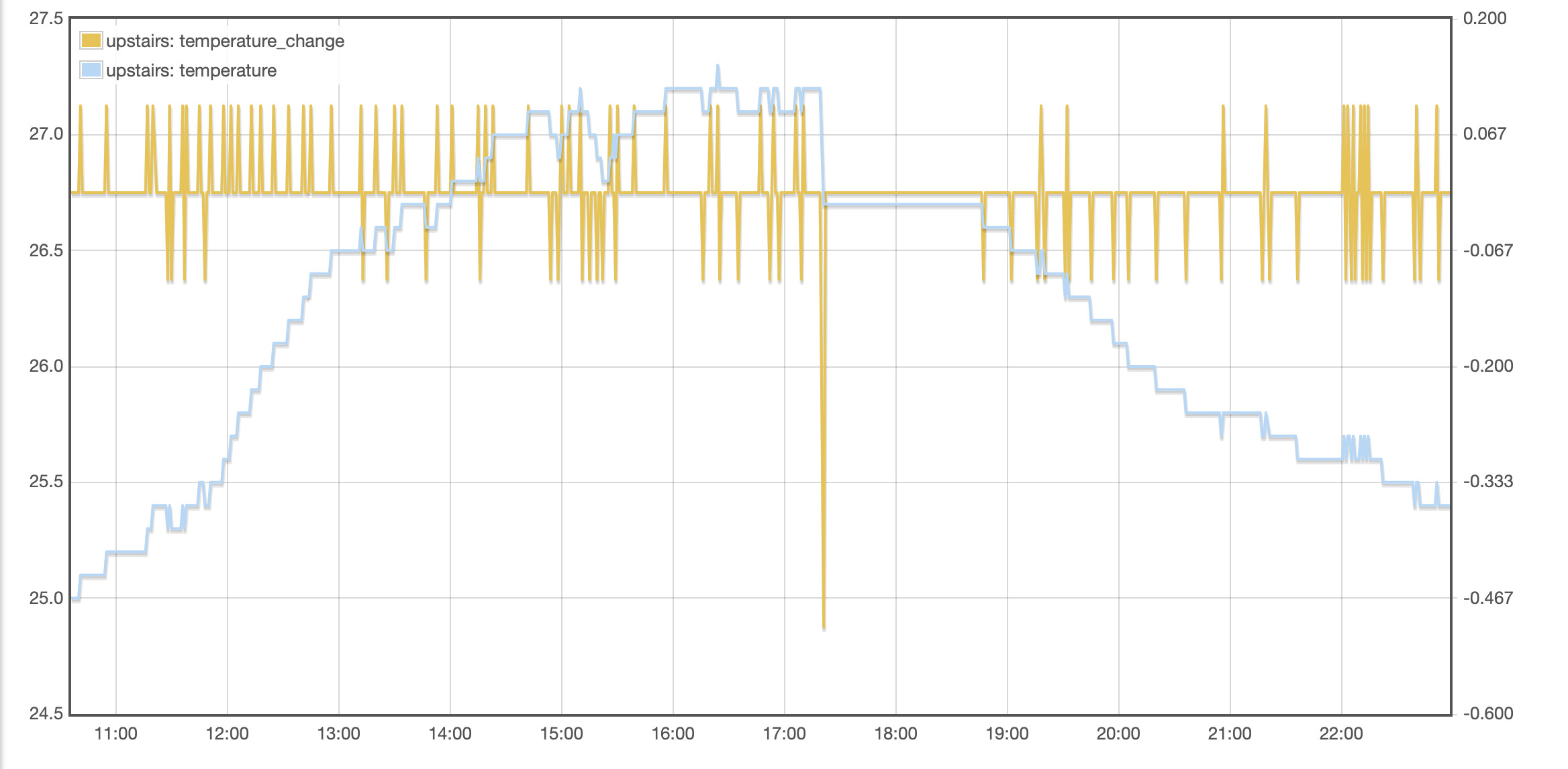This screenshot has height=769, width=1568.
Task: Select legend label 'upstairs: temperature_change'
Action: [225, 41]
